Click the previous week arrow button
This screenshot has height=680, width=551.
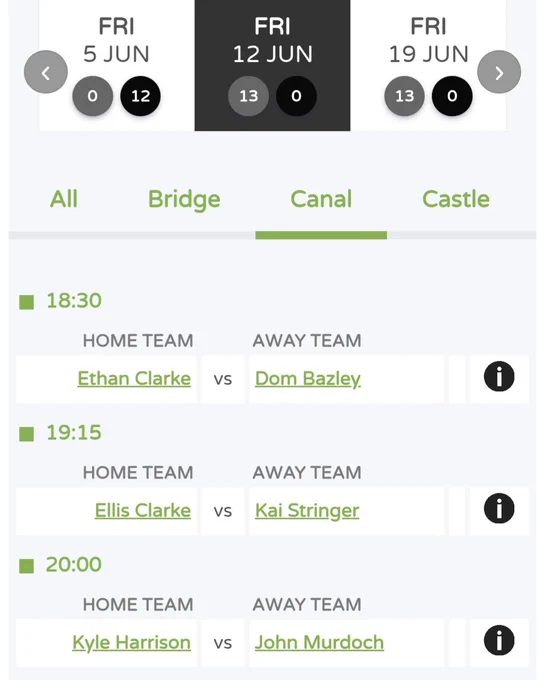46,72
